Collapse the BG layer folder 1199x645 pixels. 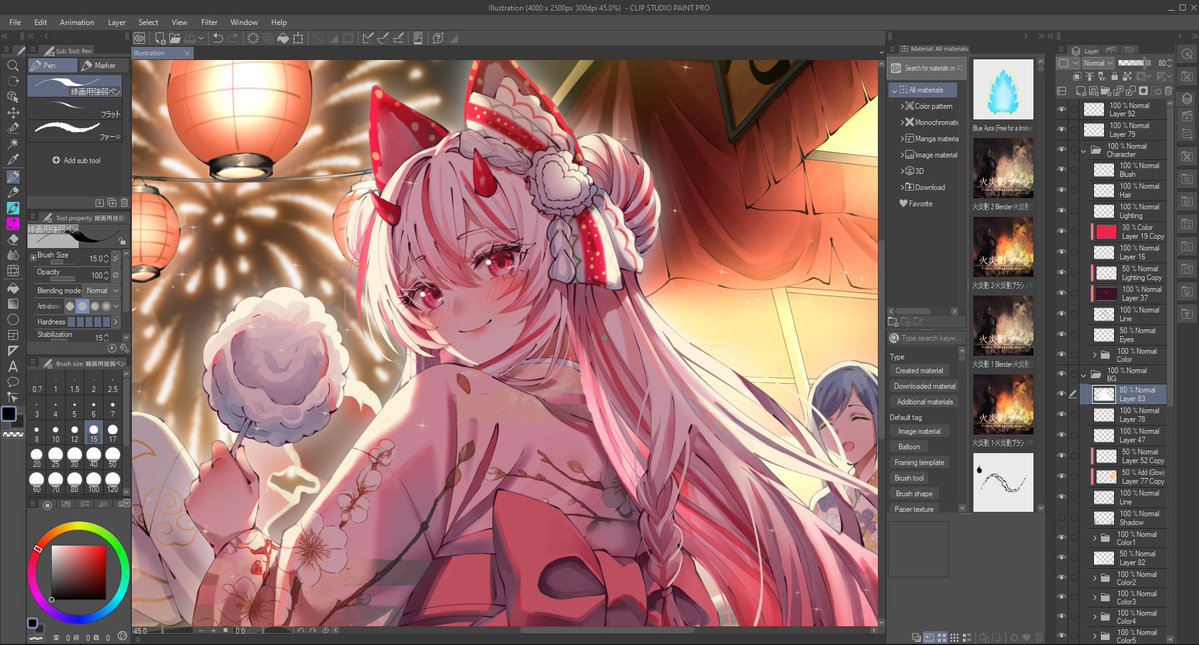click(1084, 374)
